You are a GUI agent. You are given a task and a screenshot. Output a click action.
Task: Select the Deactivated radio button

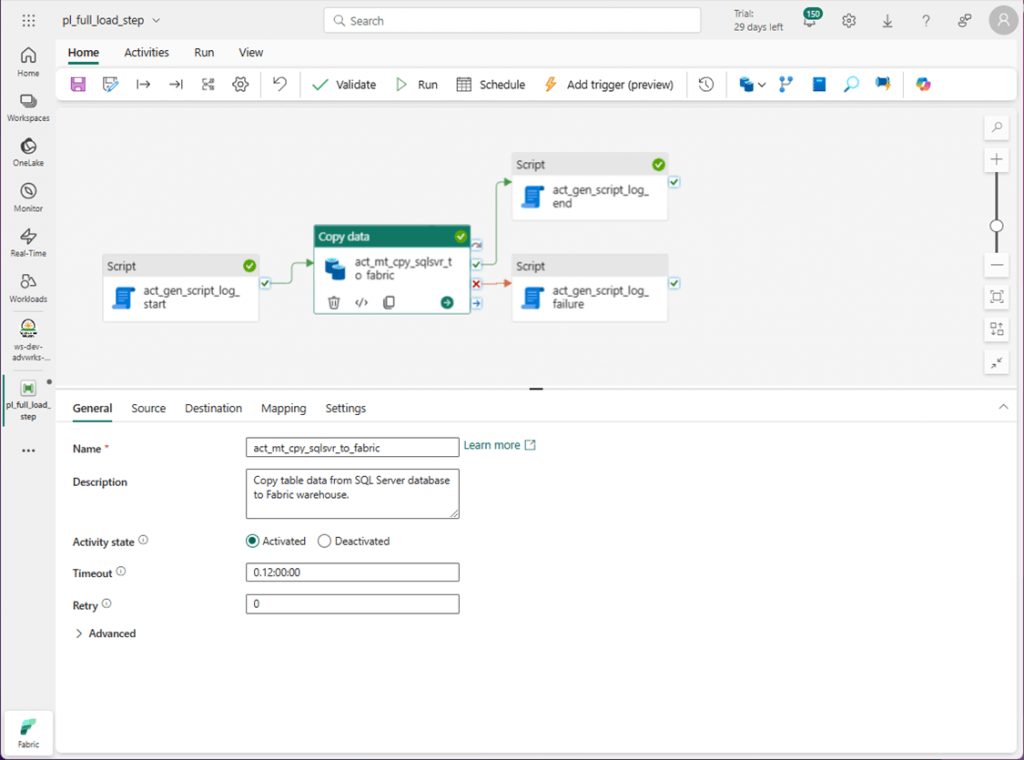click(x=324, y=541)
